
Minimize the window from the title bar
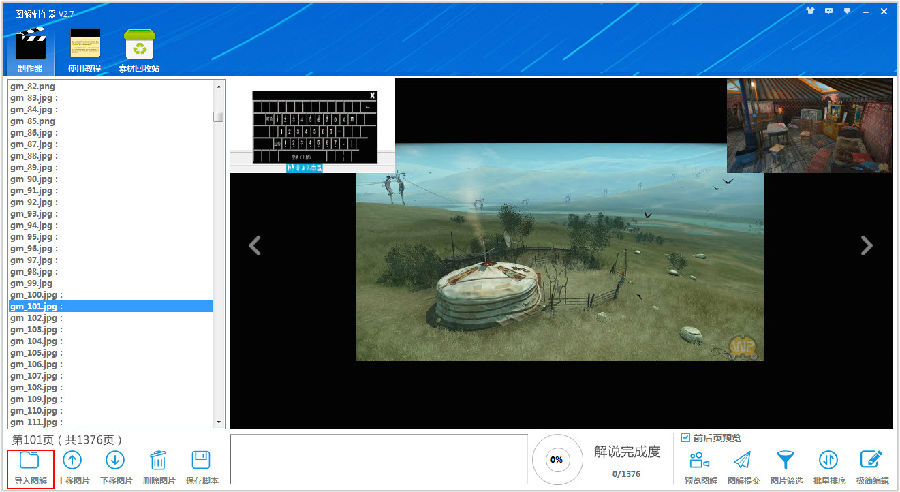click(x=866, y=11)
